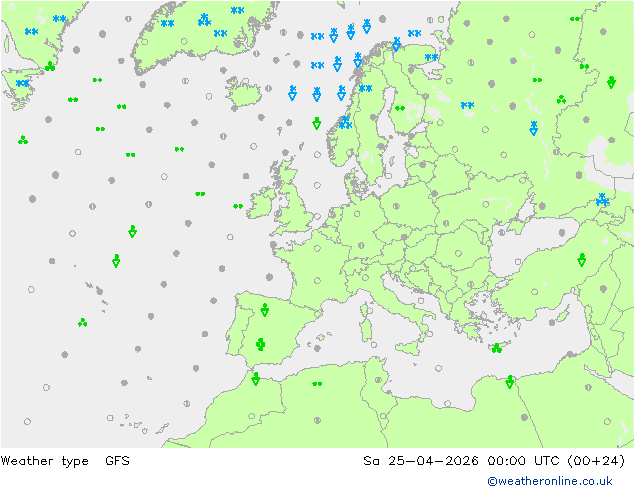
Task: Click the green rain trio symbol over Russia
Action: pos(561,99)
